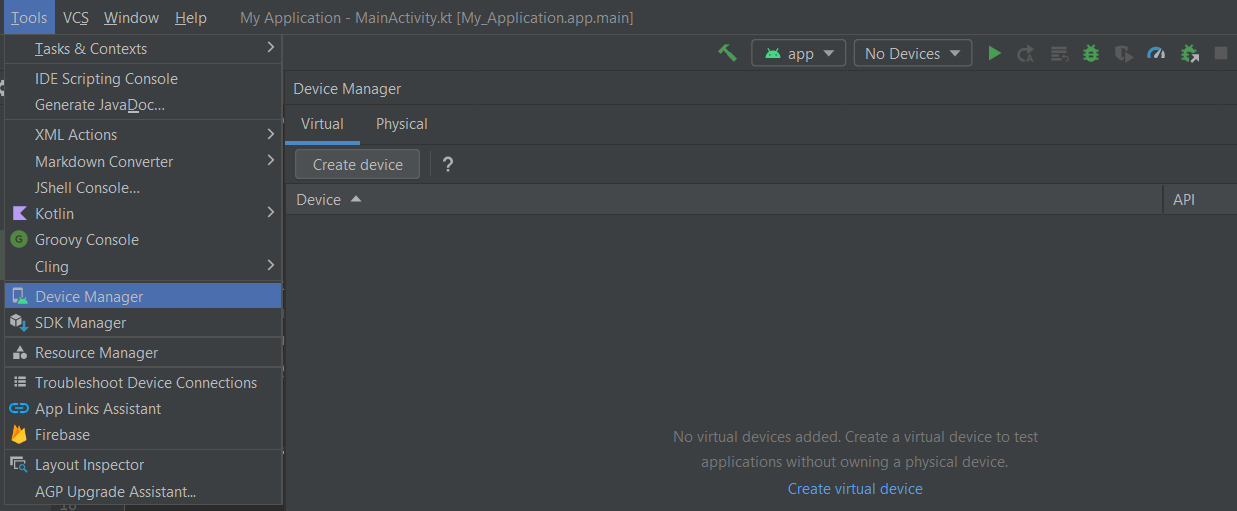Open the app run configuration dropdown
This screenshot has height=511, width=1237.
coord(799,53)
